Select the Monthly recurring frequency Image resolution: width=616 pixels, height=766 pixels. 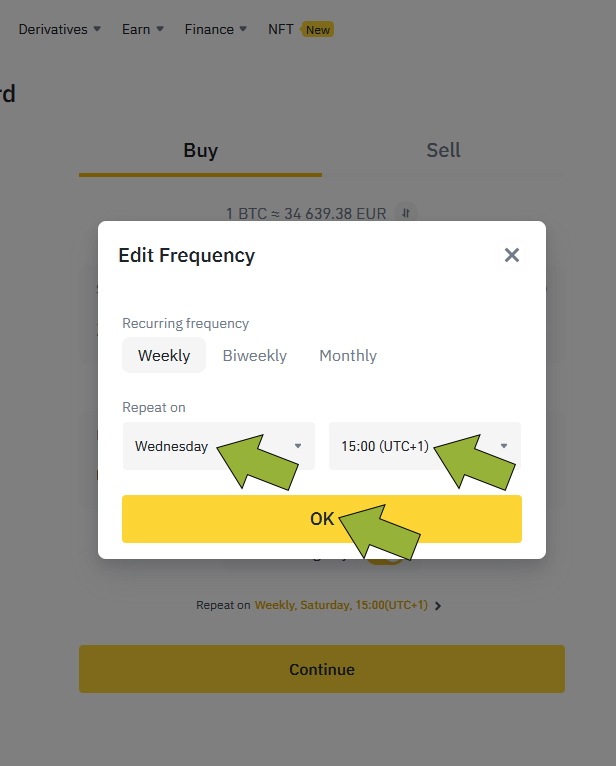(x=348, y=355)
